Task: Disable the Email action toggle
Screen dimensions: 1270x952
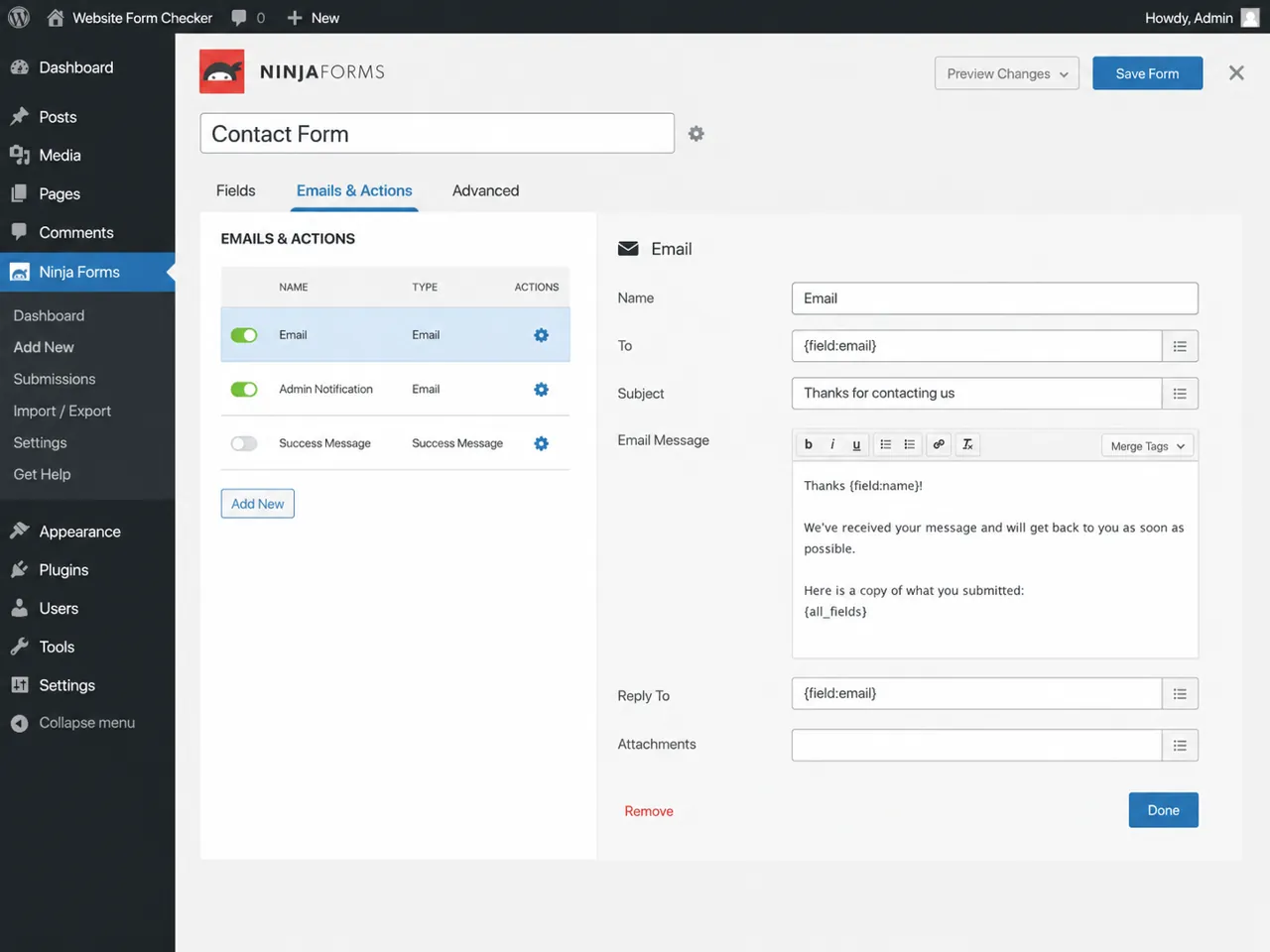Action: (x=244, y=335)
